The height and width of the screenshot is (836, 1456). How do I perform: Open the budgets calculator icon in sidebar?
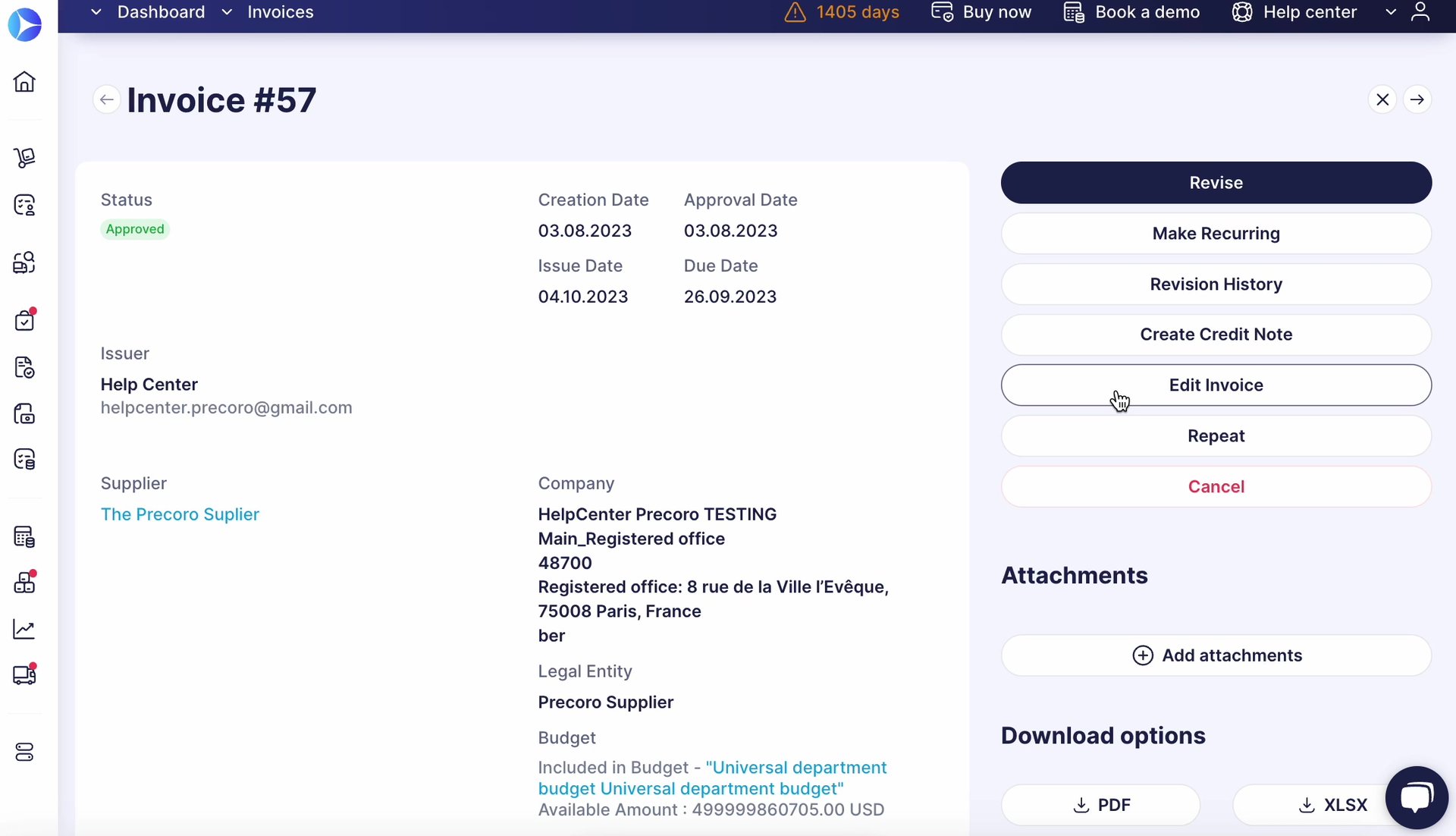pos(25,536)
